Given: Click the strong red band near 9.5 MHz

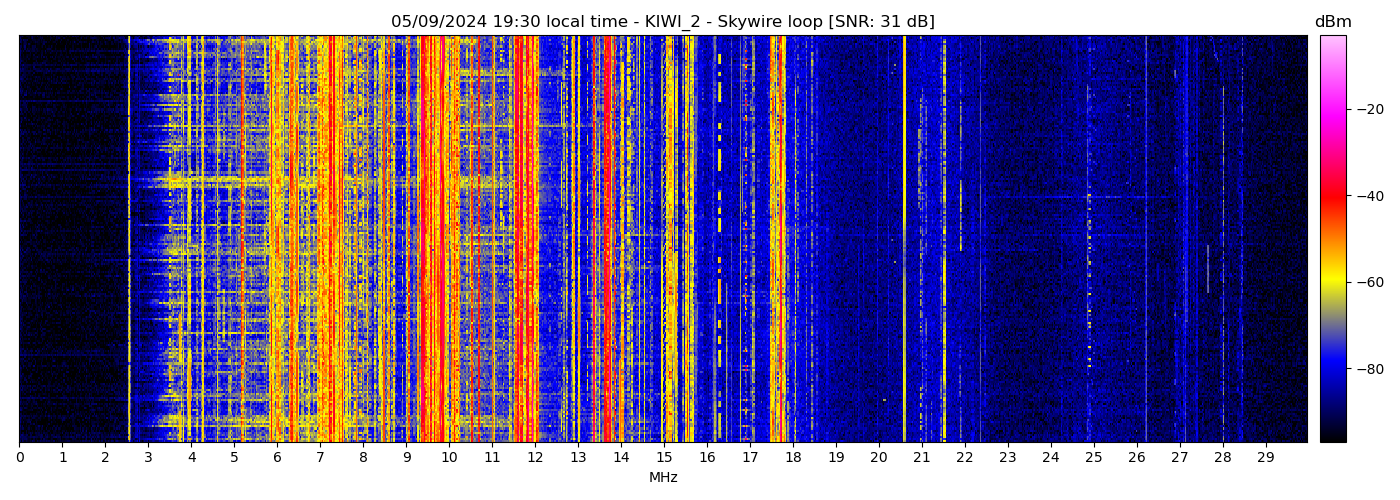Looking at the screenshot, I should [428, 240].
